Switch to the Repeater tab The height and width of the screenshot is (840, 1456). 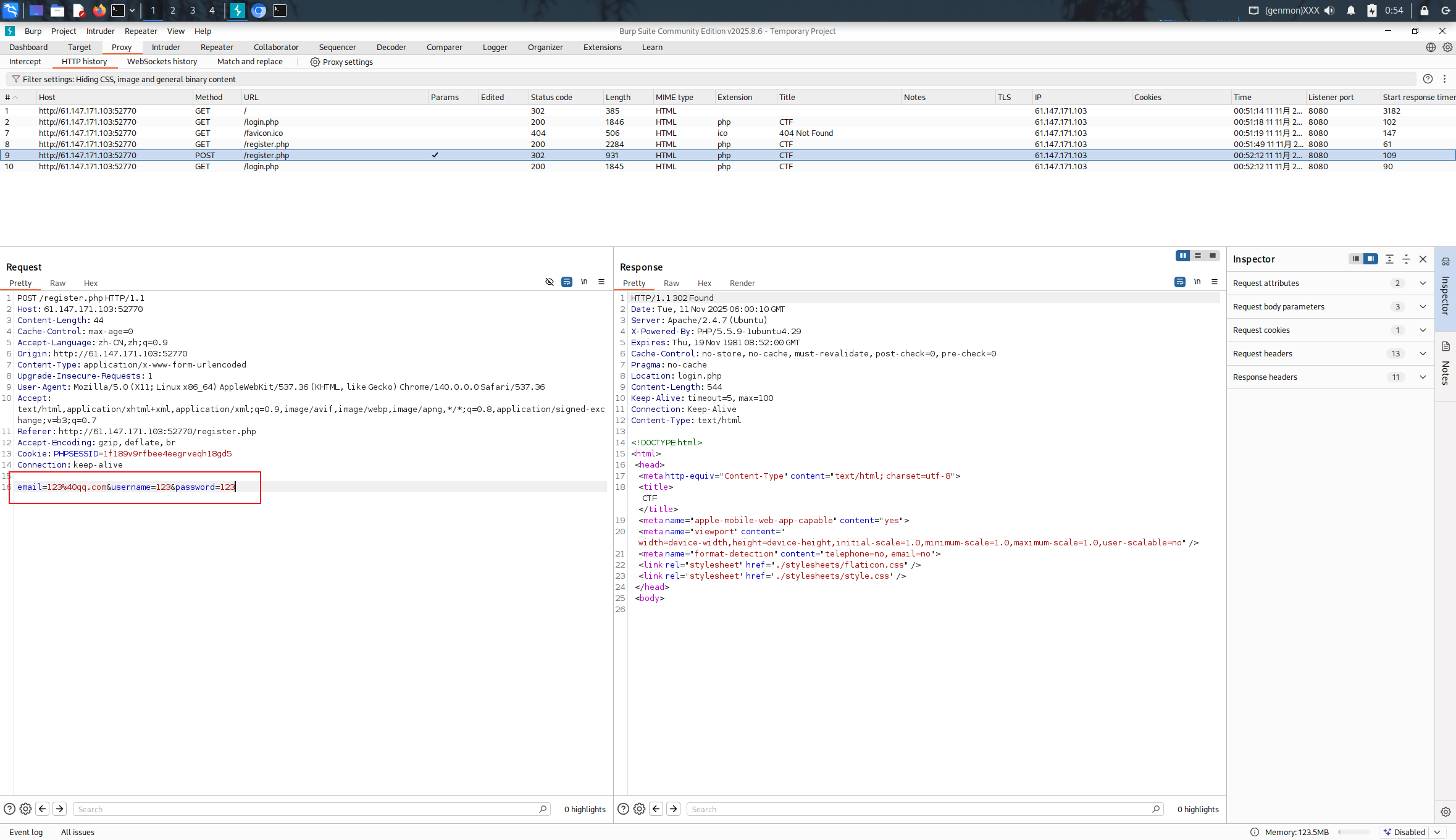[x=217, y=47]
